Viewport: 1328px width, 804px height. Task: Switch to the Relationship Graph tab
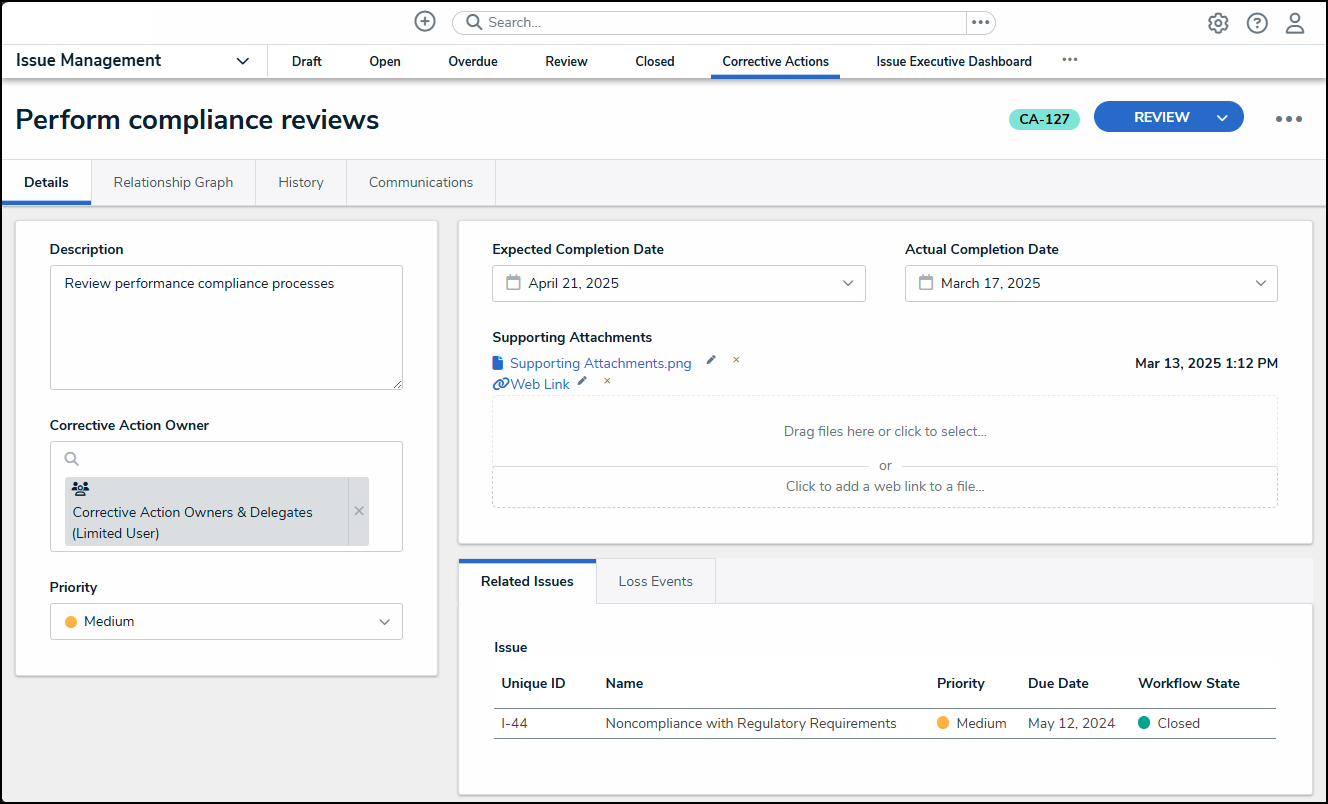pos(173,182)
